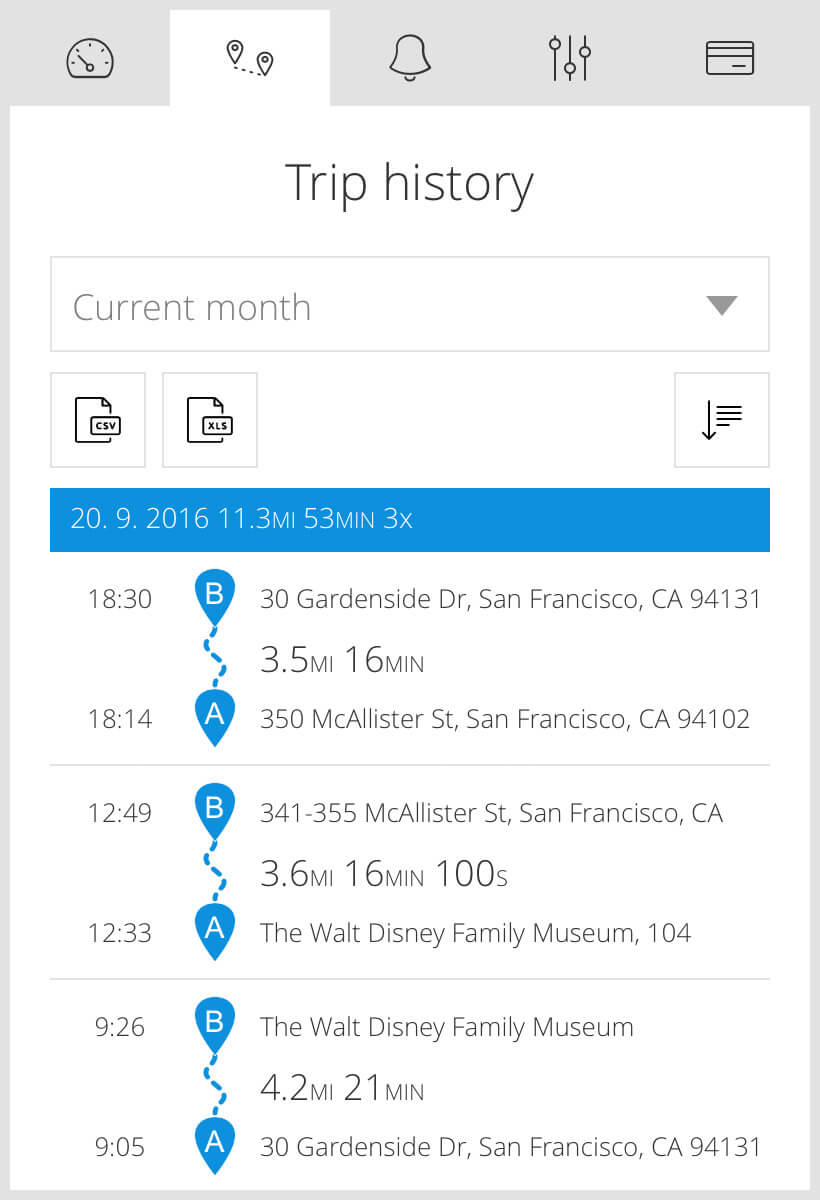The height and width of the screenshot is (1200, 820).
Task: Open address 341-355 McAllister St, San Francisco
Action: 491,813
